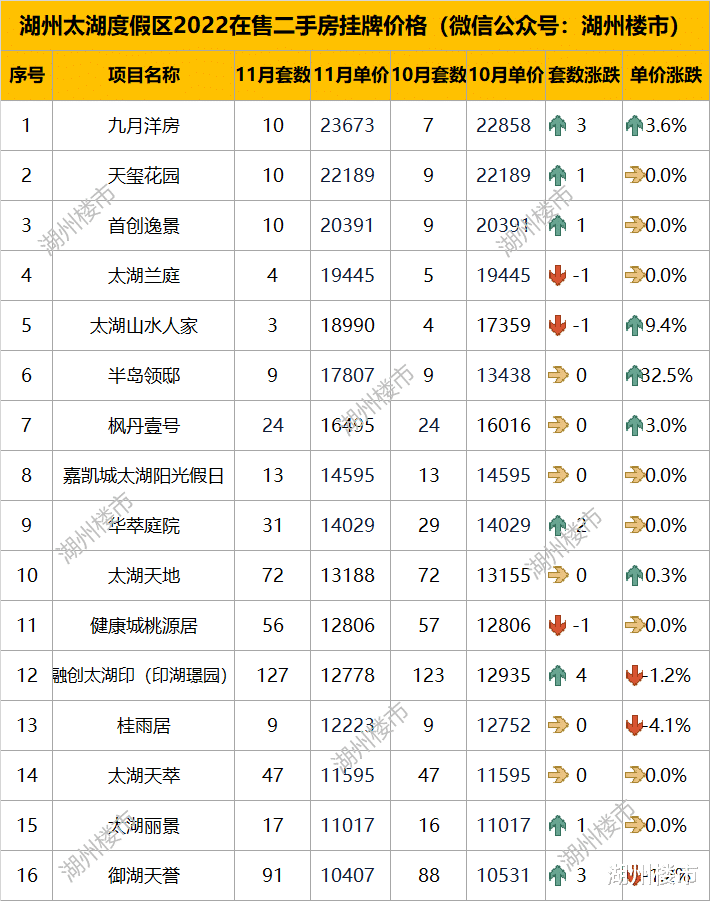Click November price 10407
Image resolution: width=710 pixels, height=901 pixels.
coord(348,875)
